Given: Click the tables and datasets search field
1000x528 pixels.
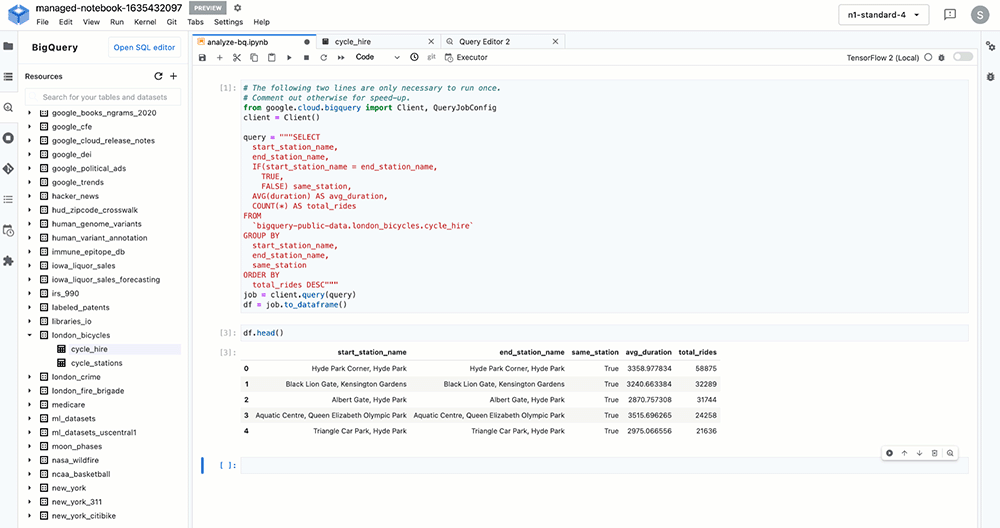Looking at the screenshot, I should (103, 97).
